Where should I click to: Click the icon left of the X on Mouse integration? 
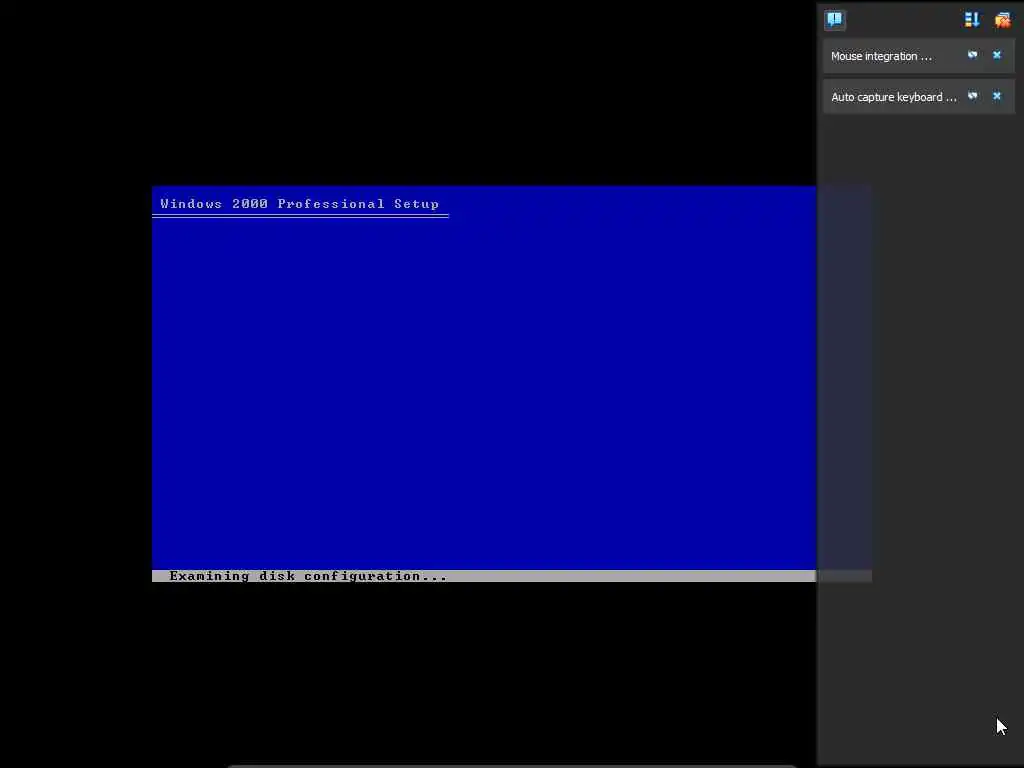(972, 56)
